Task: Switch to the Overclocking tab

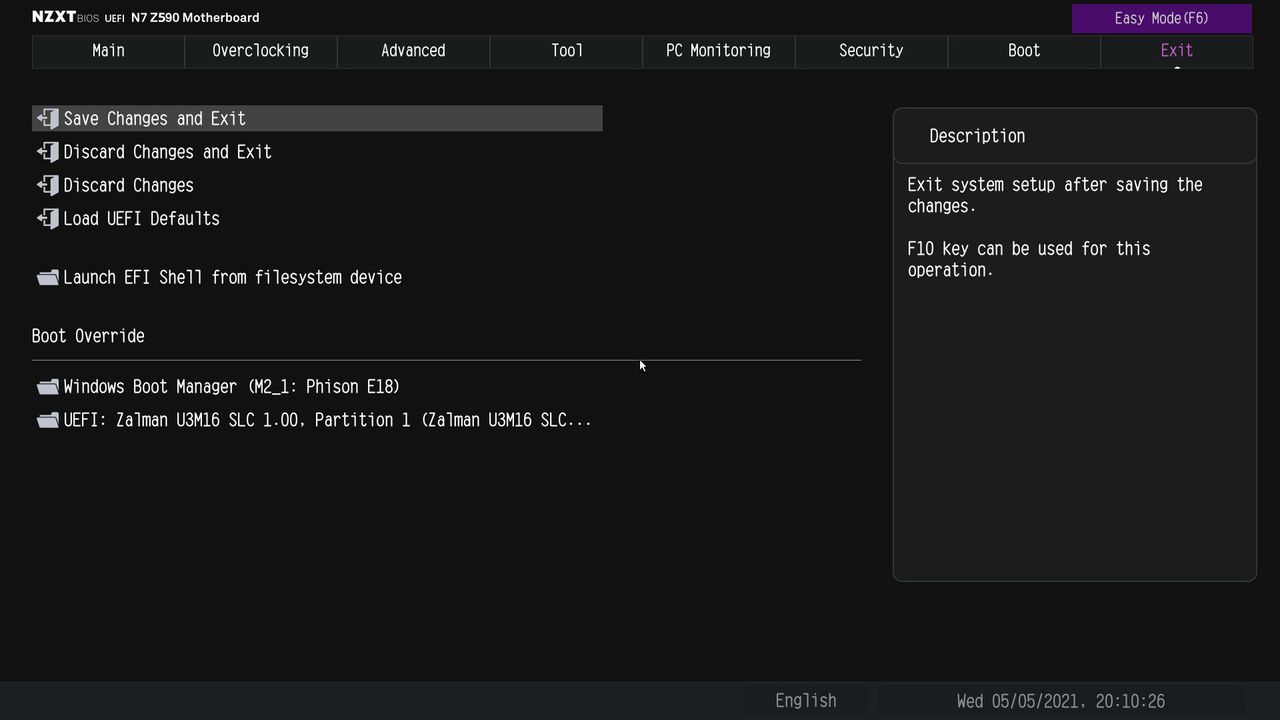Action: [x=261, y=51]
